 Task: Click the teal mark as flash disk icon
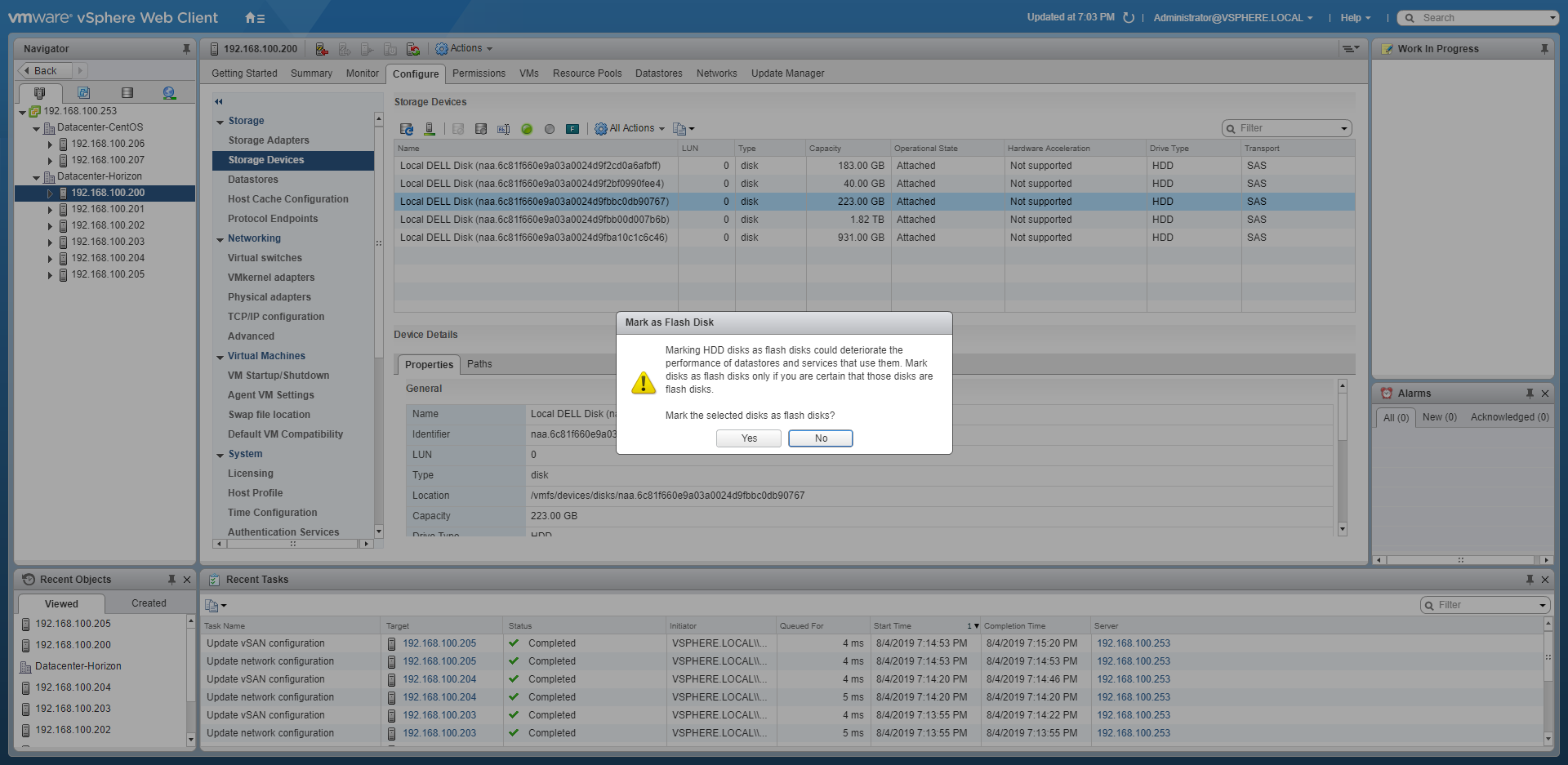572,129
